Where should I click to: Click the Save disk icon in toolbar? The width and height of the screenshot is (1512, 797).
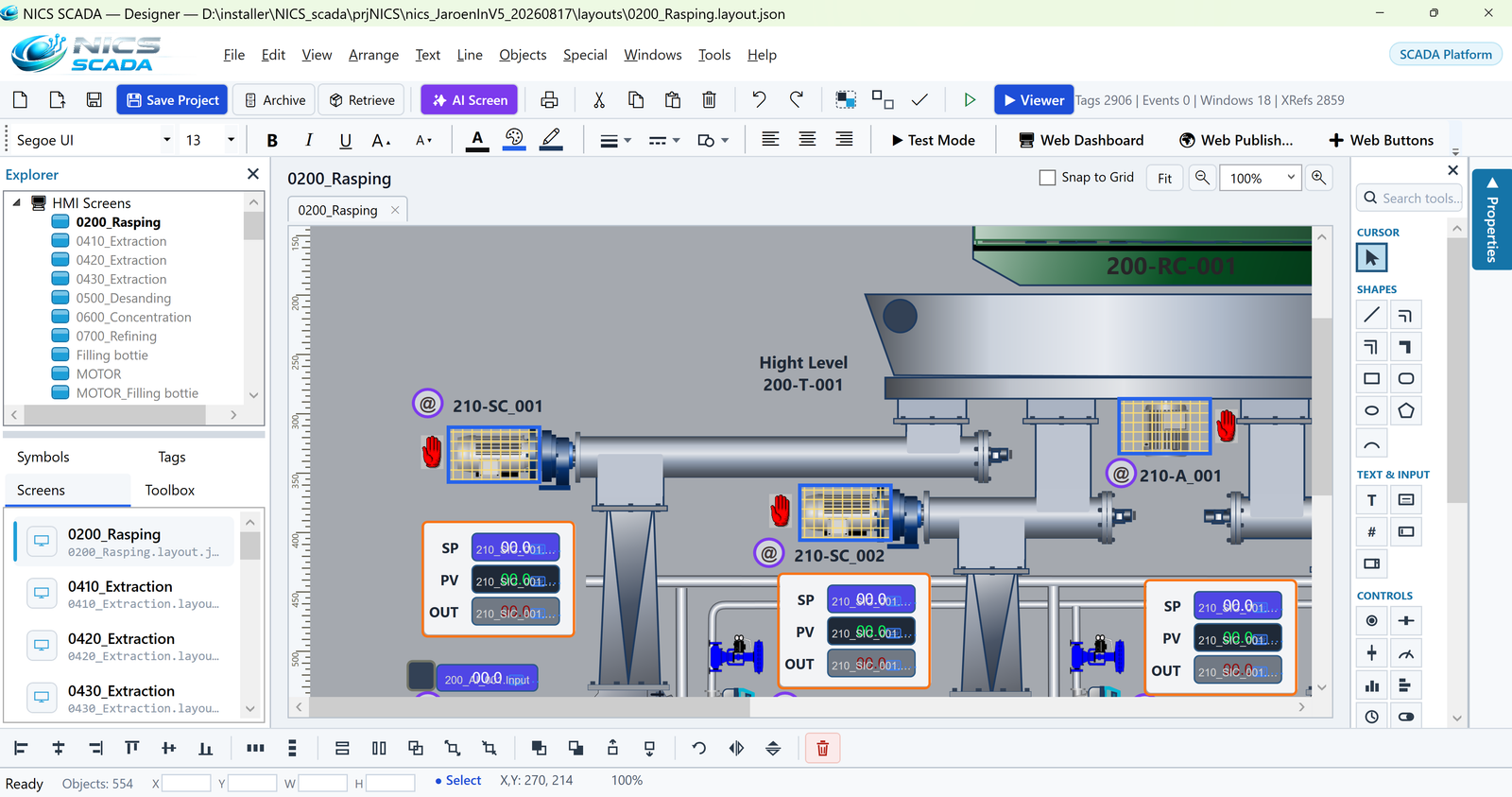(x=94, y=99)
